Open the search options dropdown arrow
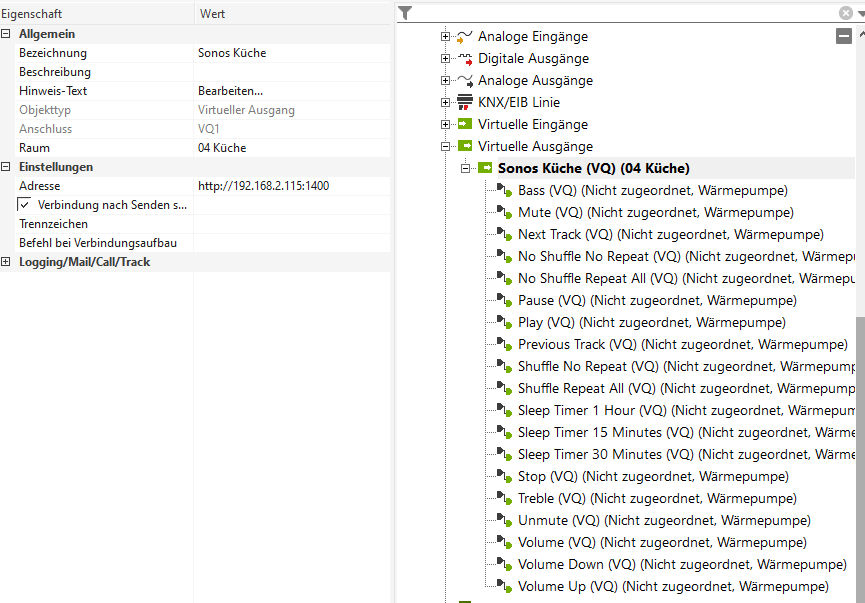Screen dimensions: 865x603 tap(861, 14)
